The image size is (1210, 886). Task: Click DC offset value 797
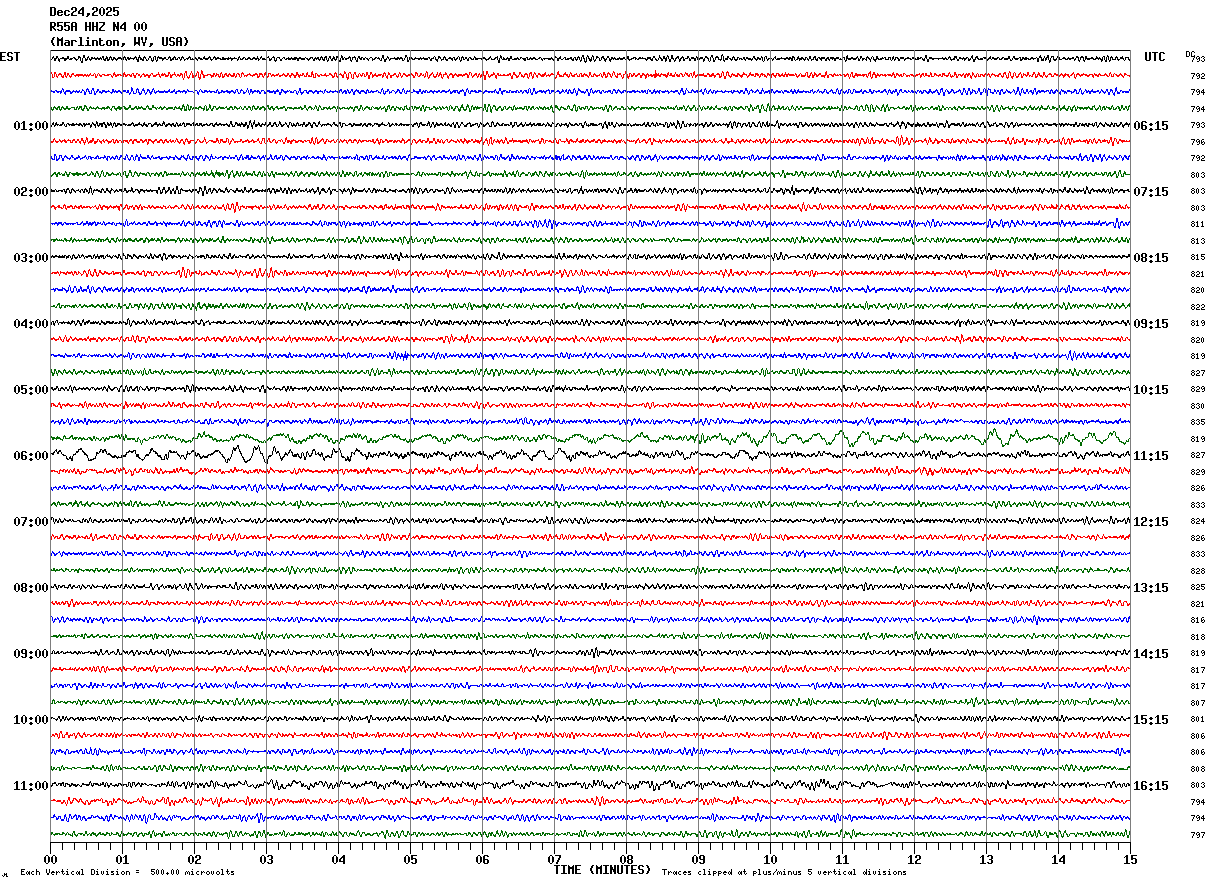click(1197, 835)
